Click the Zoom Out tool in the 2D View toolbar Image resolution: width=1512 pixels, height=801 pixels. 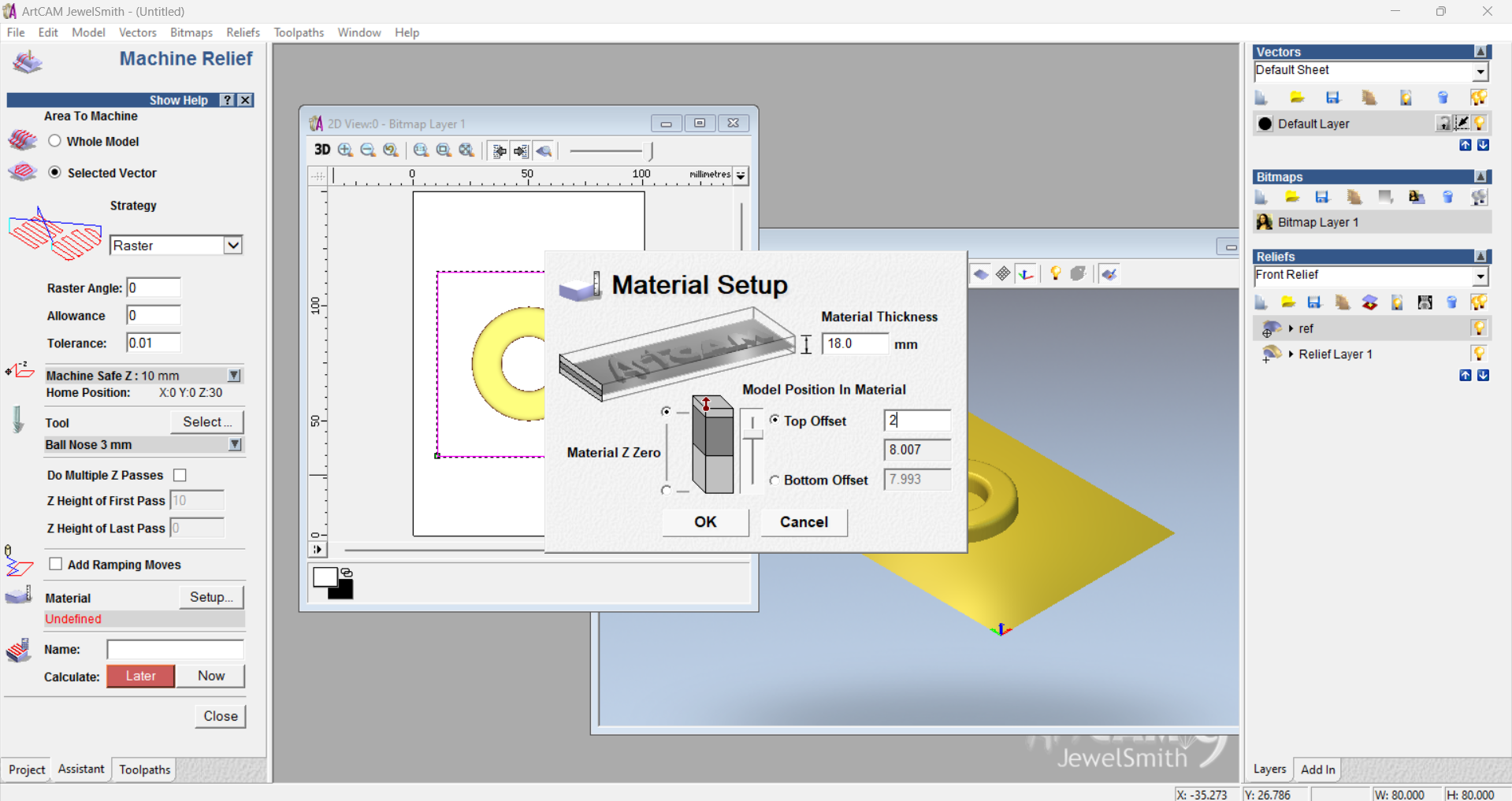click(367, 150)
